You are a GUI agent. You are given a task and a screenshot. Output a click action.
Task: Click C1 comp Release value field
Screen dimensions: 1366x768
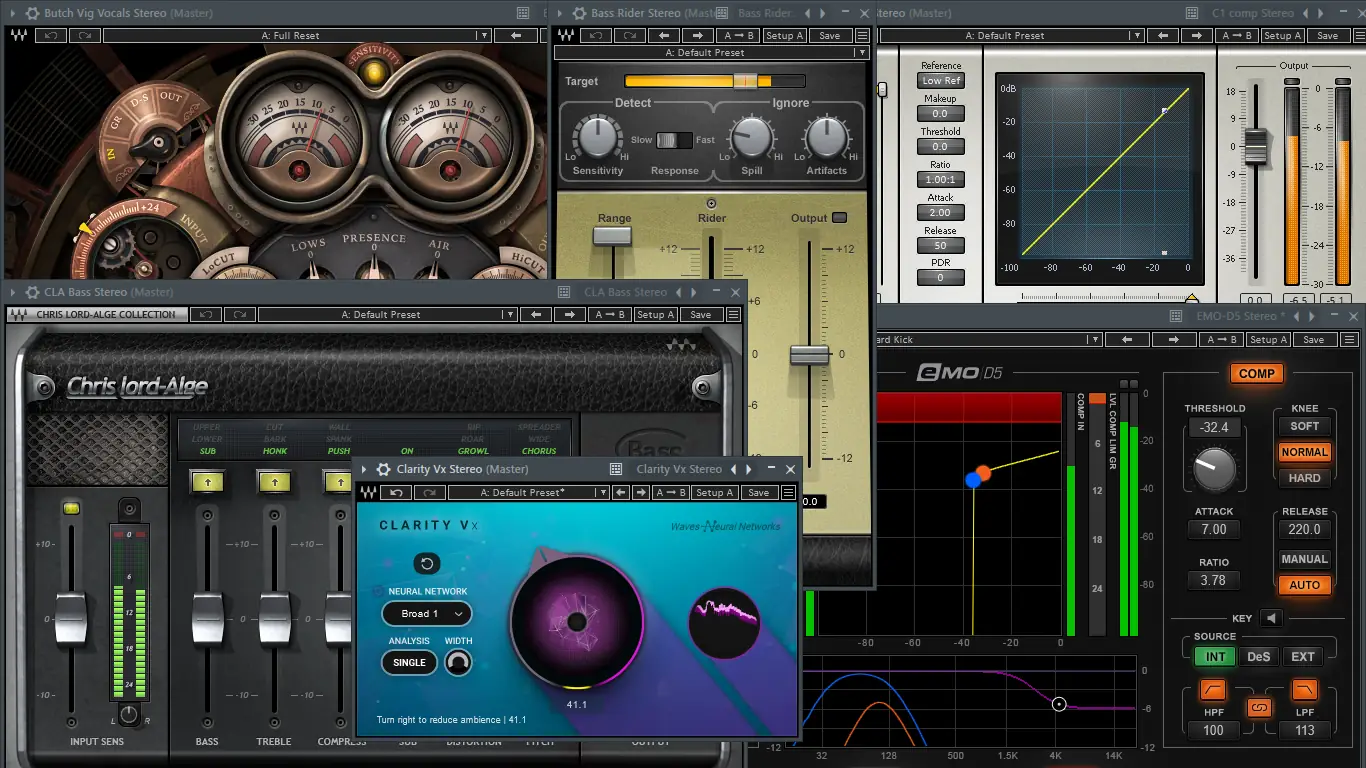(x=941, y=246)
